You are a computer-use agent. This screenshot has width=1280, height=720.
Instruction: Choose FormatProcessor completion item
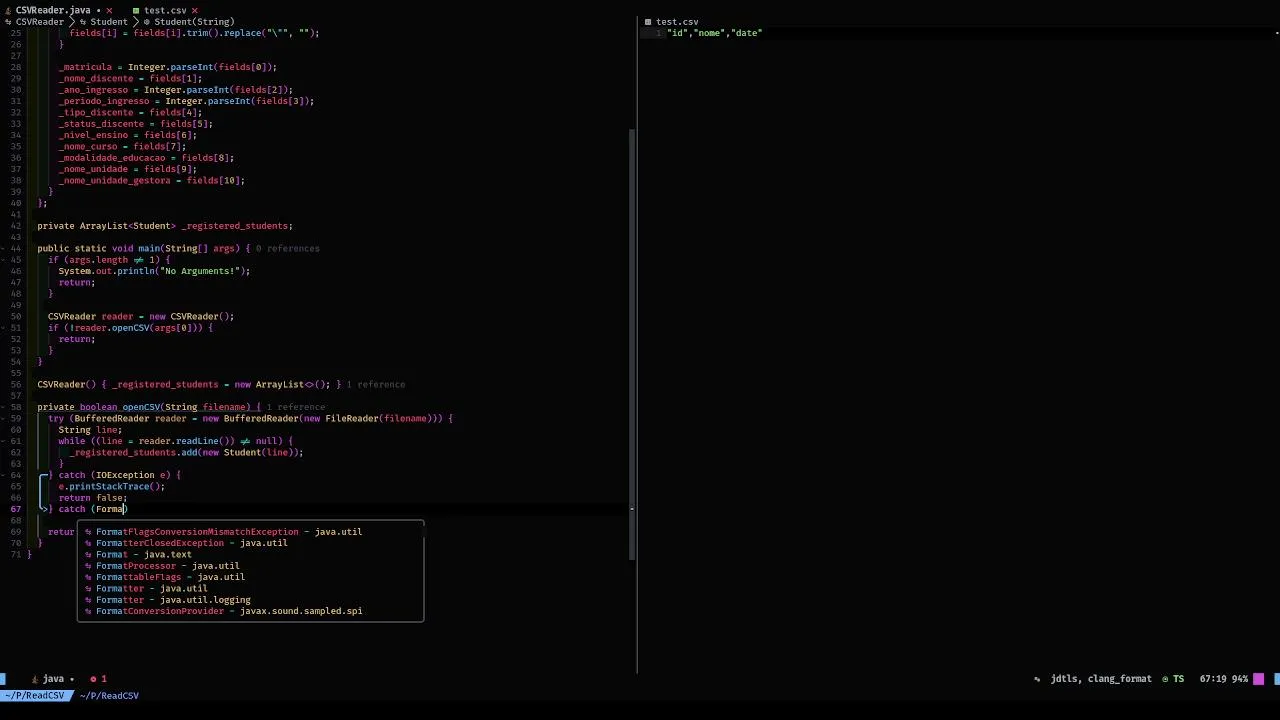pyautogui.click(x=250, y=566)
